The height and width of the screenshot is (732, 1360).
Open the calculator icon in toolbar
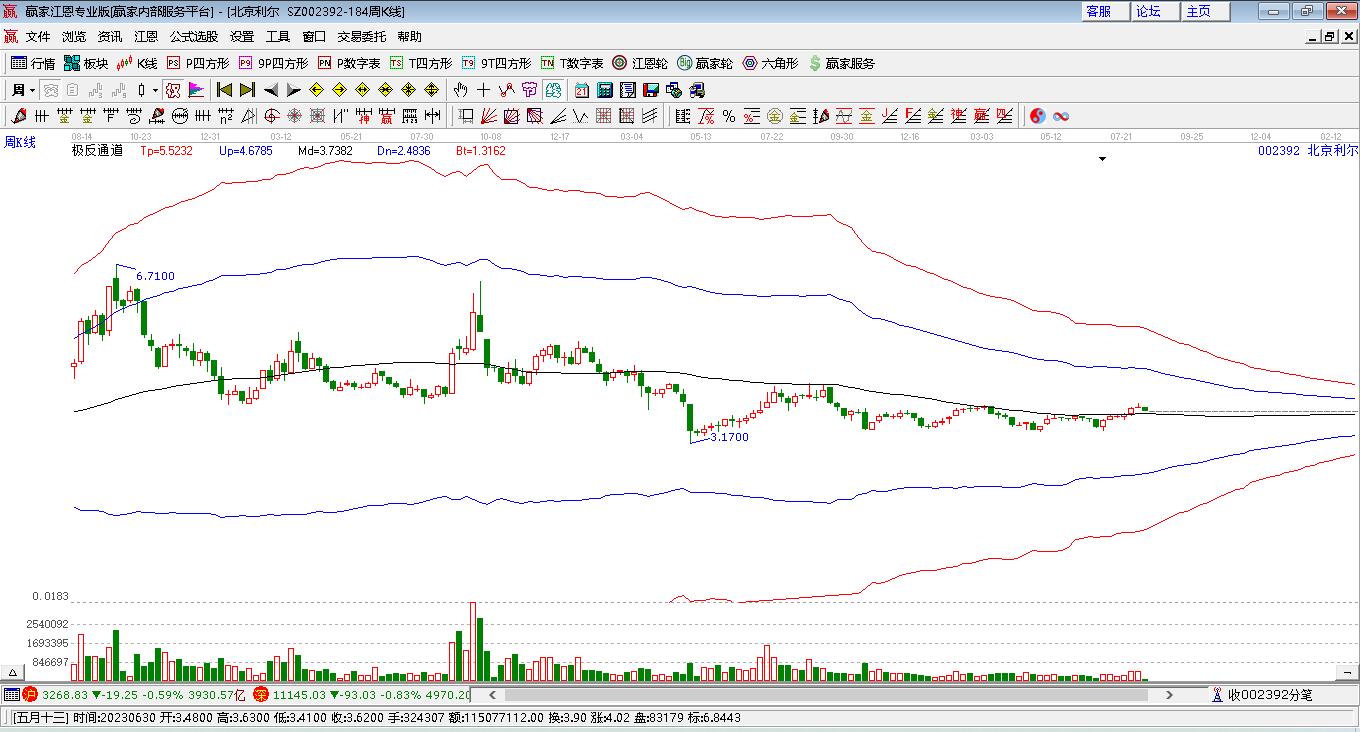[604, 90]
